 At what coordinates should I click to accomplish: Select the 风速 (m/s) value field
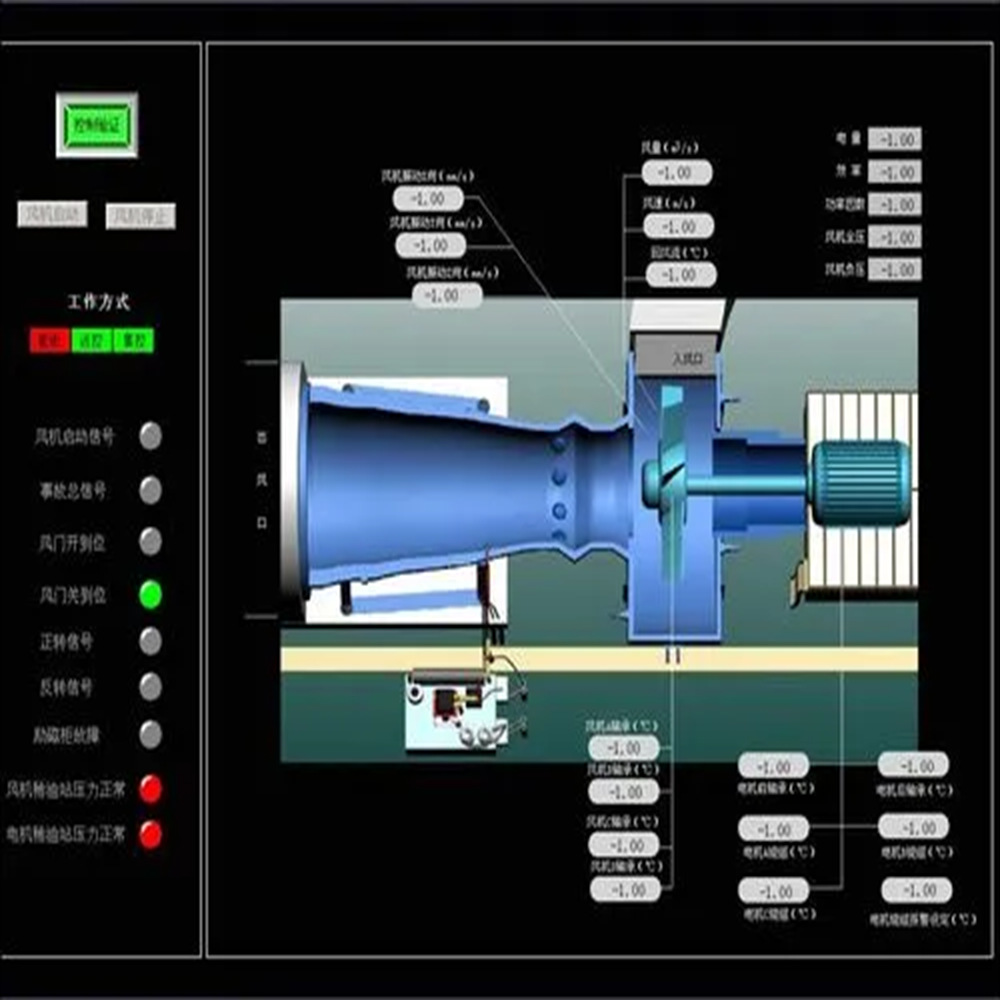679,226
